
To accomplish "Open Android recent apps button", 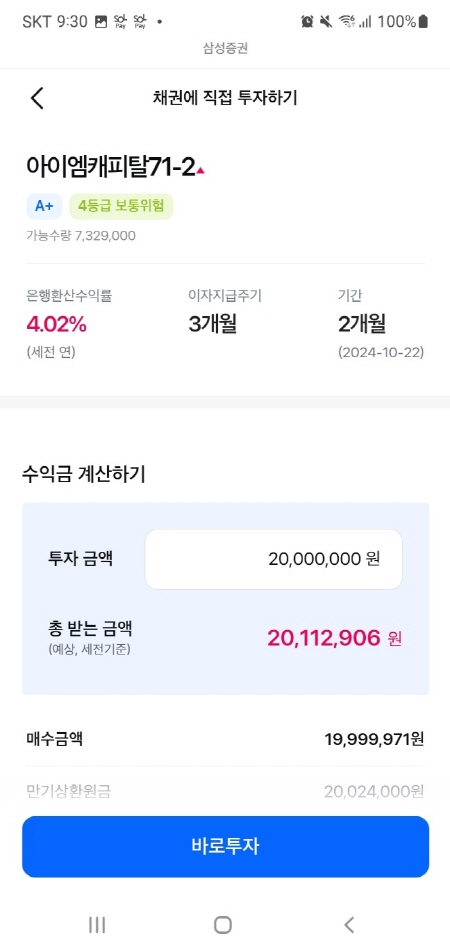I will tap(97, 924).
